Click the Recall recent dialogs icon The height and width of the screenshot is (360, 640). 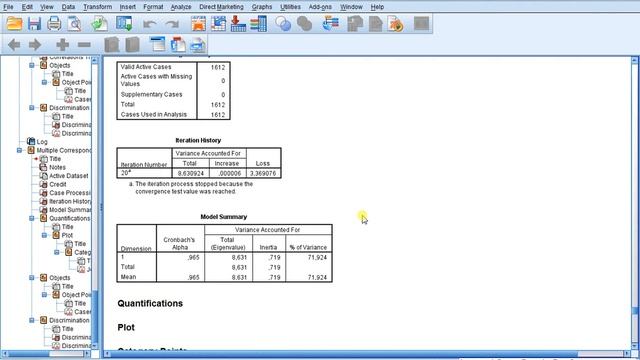124,24
